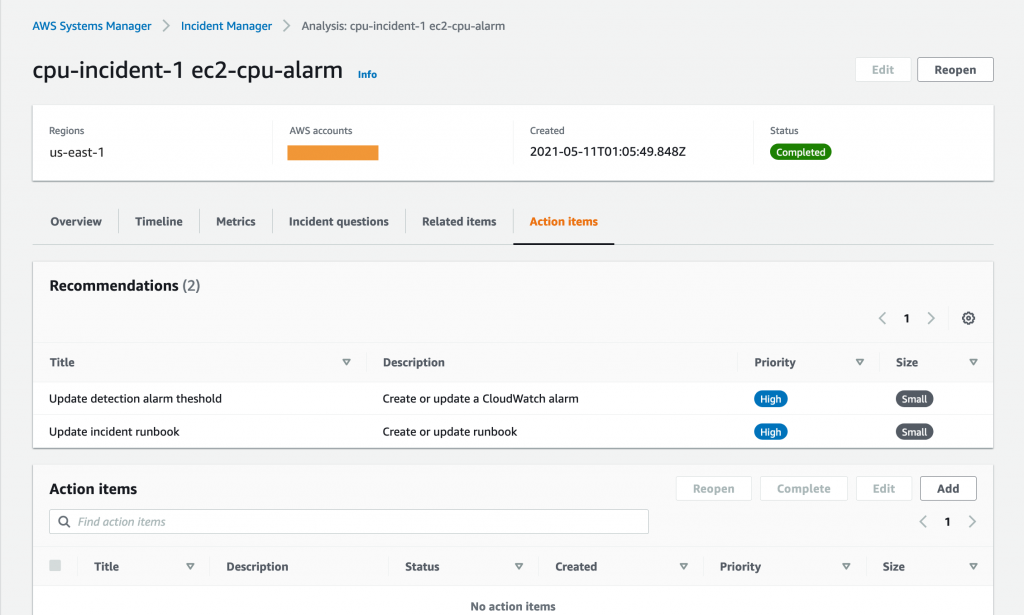View the Related items tab

point(458,221)
